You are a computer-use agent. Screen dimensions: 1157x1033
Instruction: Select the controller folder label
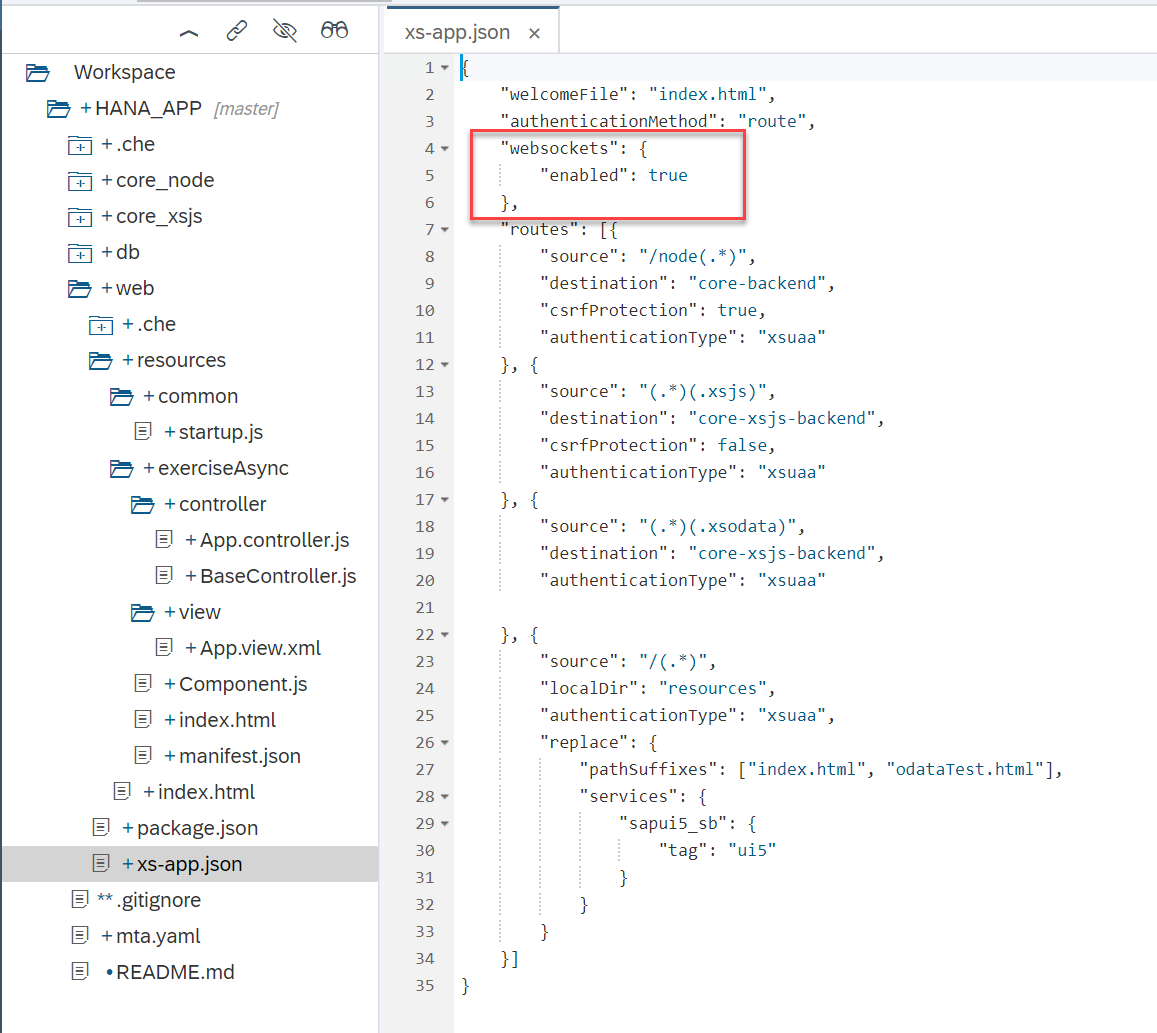pyautogui.click(x=223, y=504)
